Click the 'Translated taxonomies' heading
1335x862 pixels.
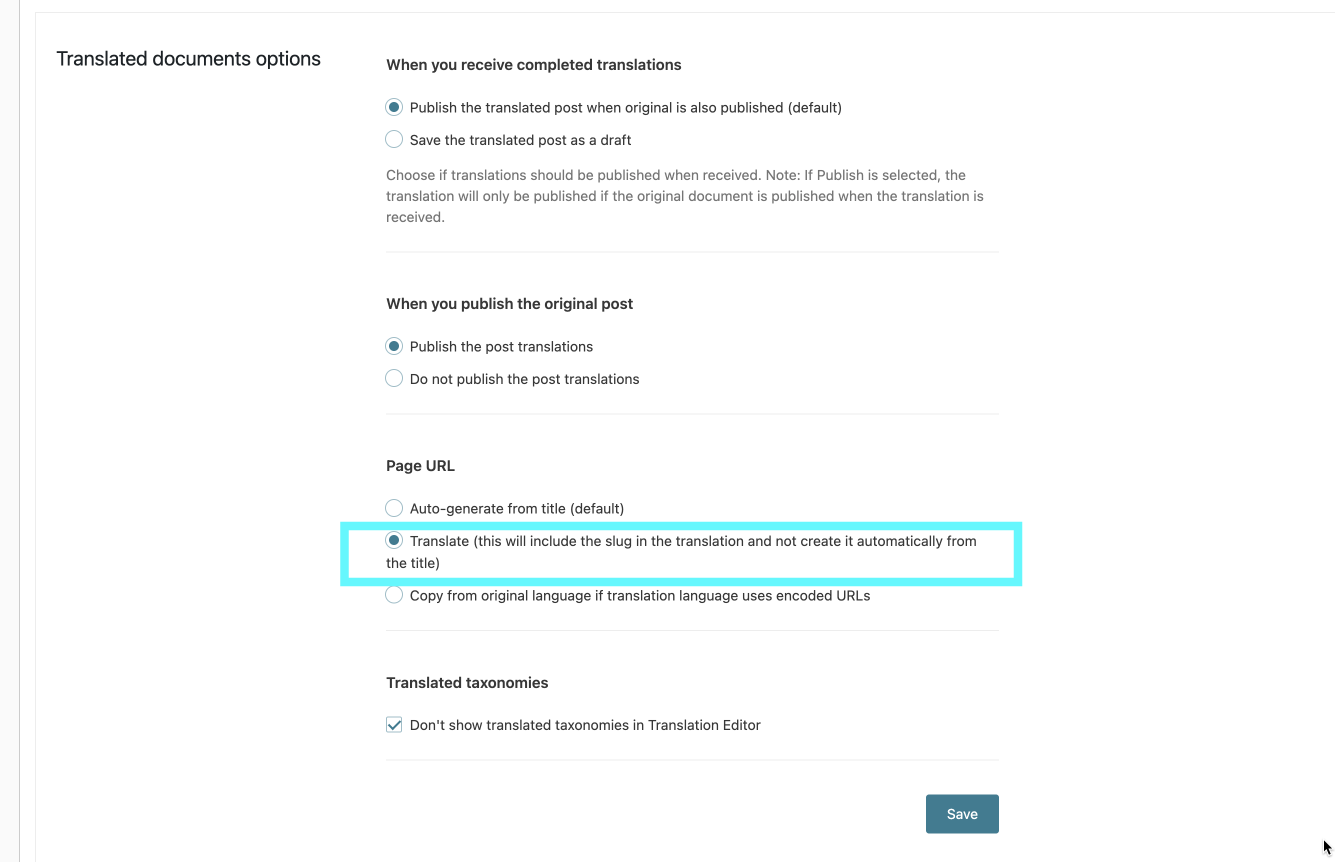tap(467, 683)
